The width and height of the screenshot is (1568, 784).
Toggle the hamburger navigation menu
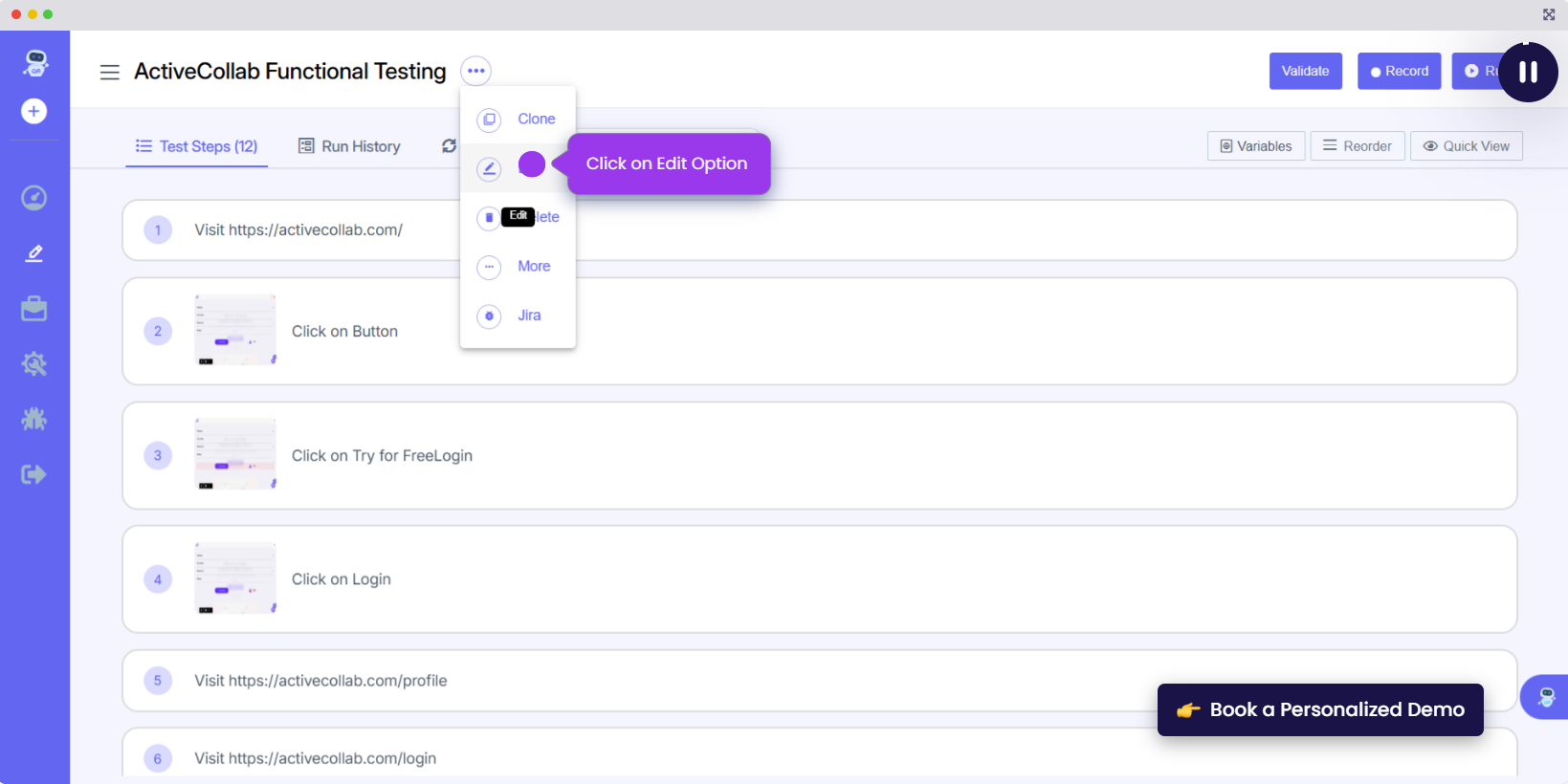click(x=110, y=72)
